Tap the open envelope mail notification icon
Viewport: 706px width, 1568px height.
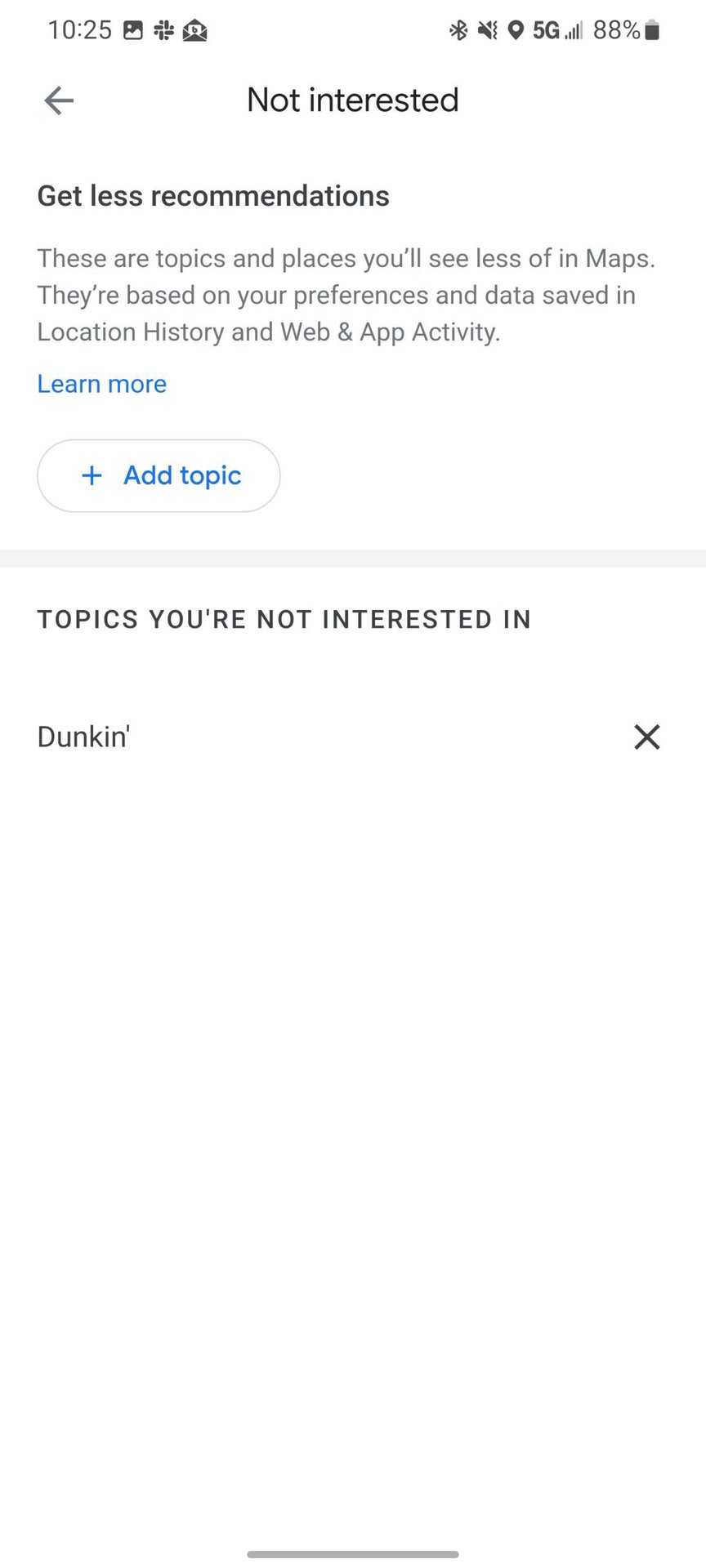coord(194,31)
